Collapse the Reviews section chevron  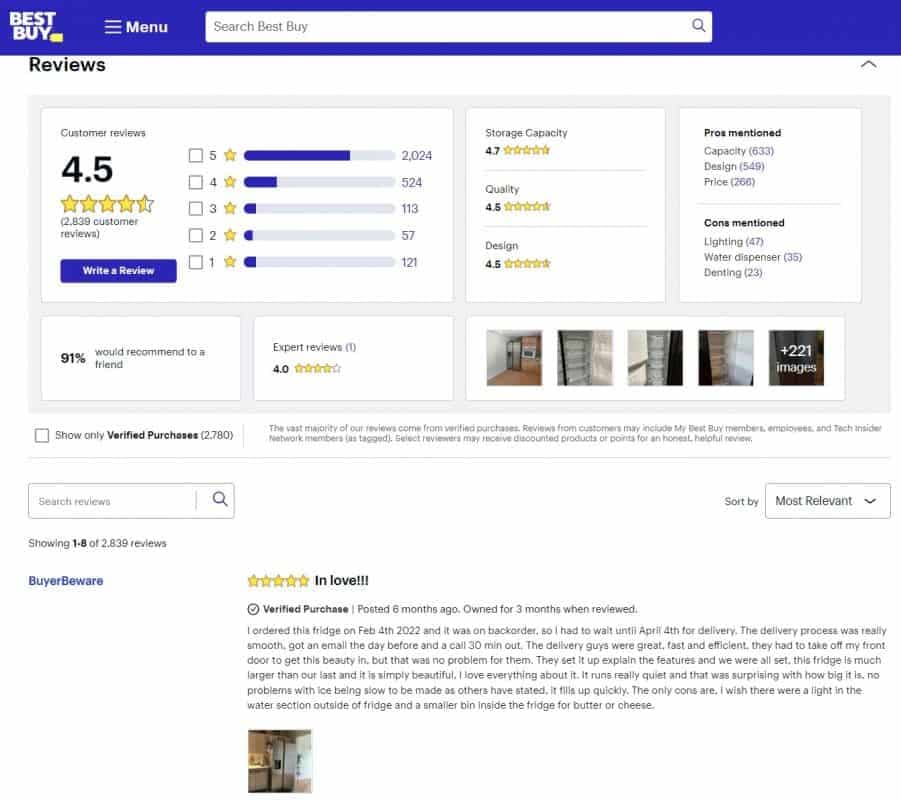868,65
